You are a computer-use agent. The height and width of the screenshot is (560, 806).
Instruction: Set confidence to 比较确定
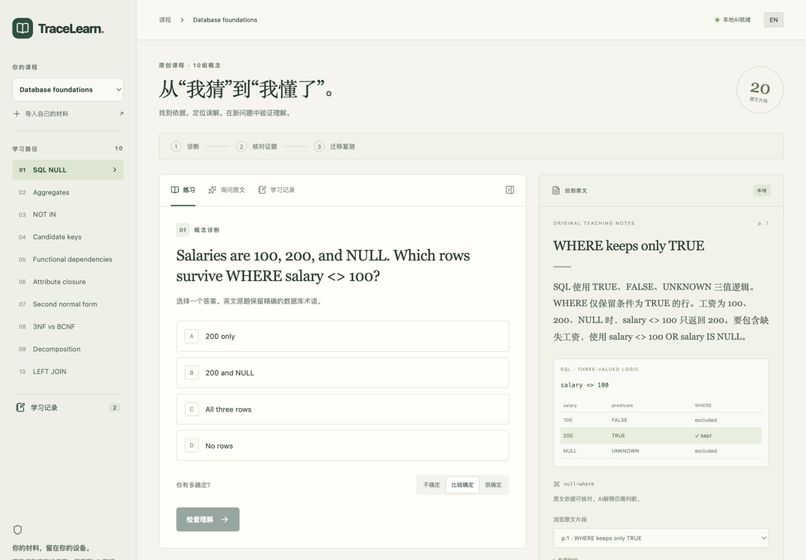(462, 485)
